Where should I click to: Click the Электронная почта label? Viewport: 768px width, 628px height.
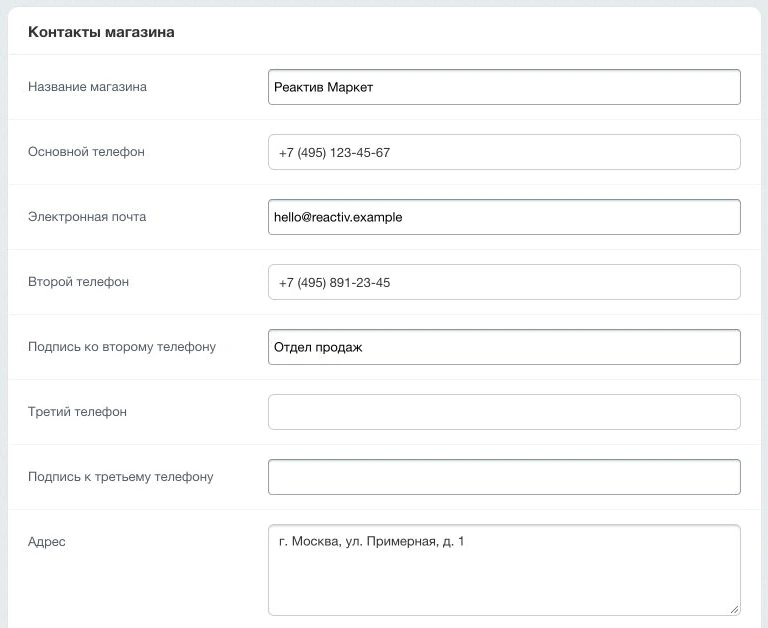coord(87,217)
